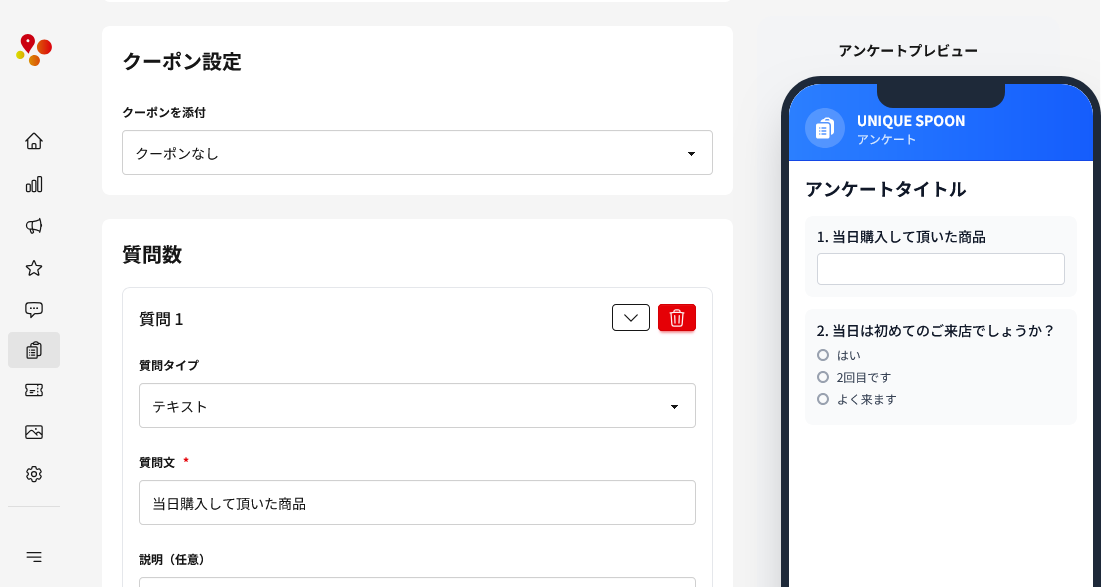
Task: Select the はい radio option
Action: click(823, 355)
